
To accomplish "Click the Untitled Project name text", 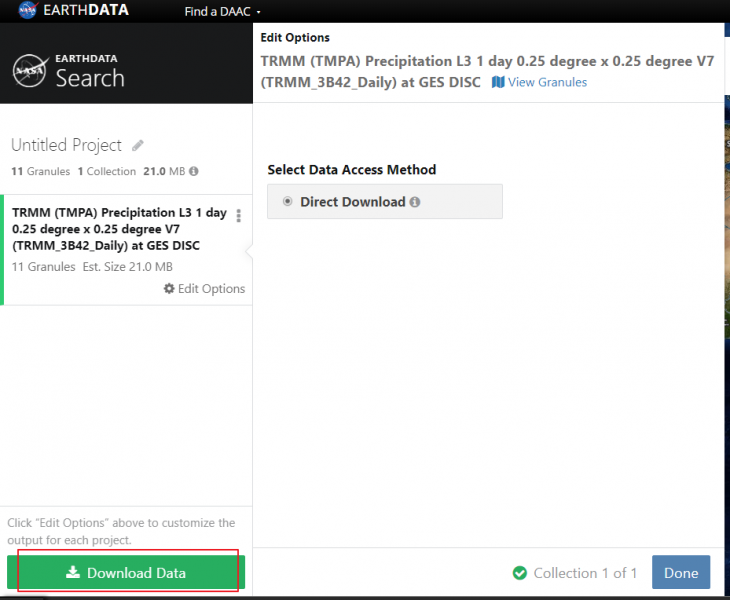I will (x=66, y=146).
